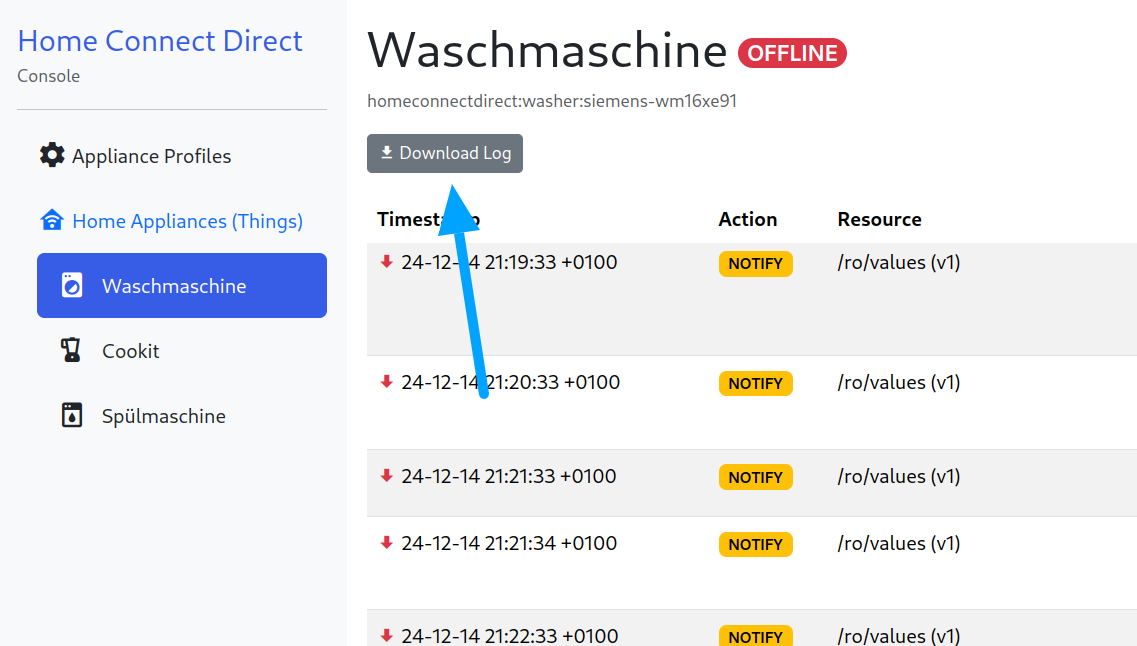
Task: Click the red OFFLINE status badge
Action: point(792,53)
